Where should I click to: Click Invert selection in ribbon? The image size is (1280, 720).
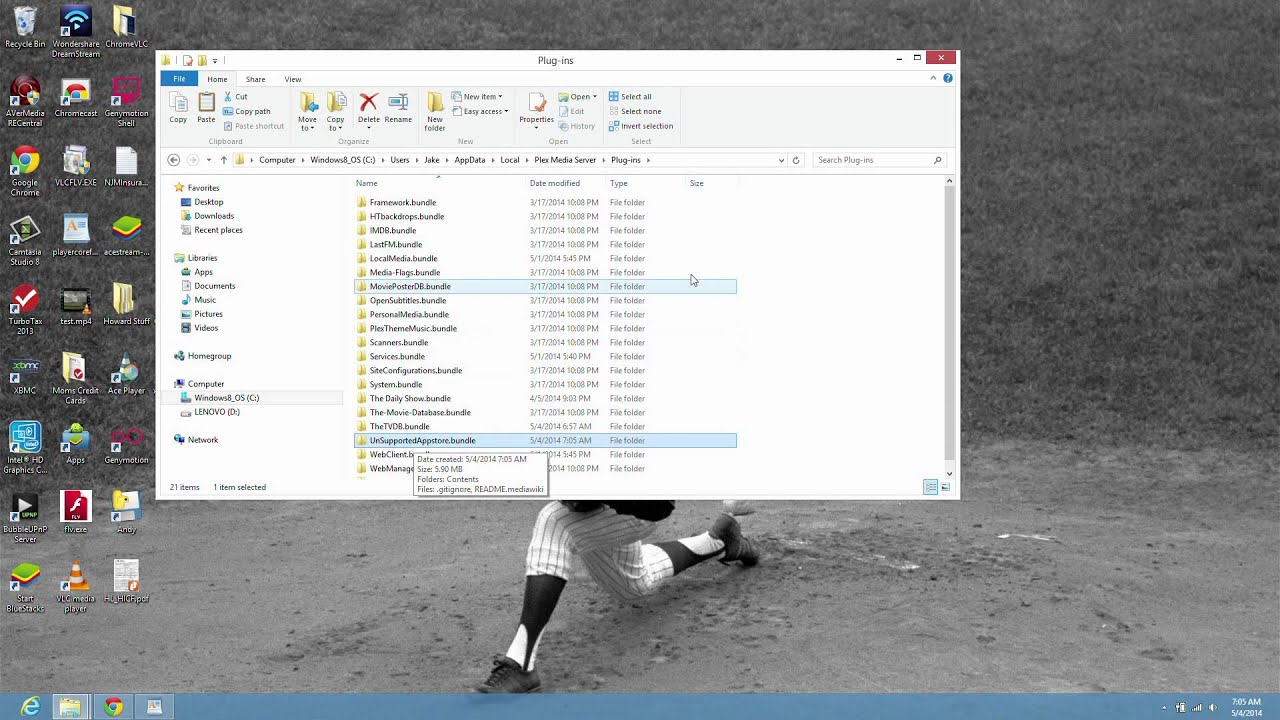(641, 126)
